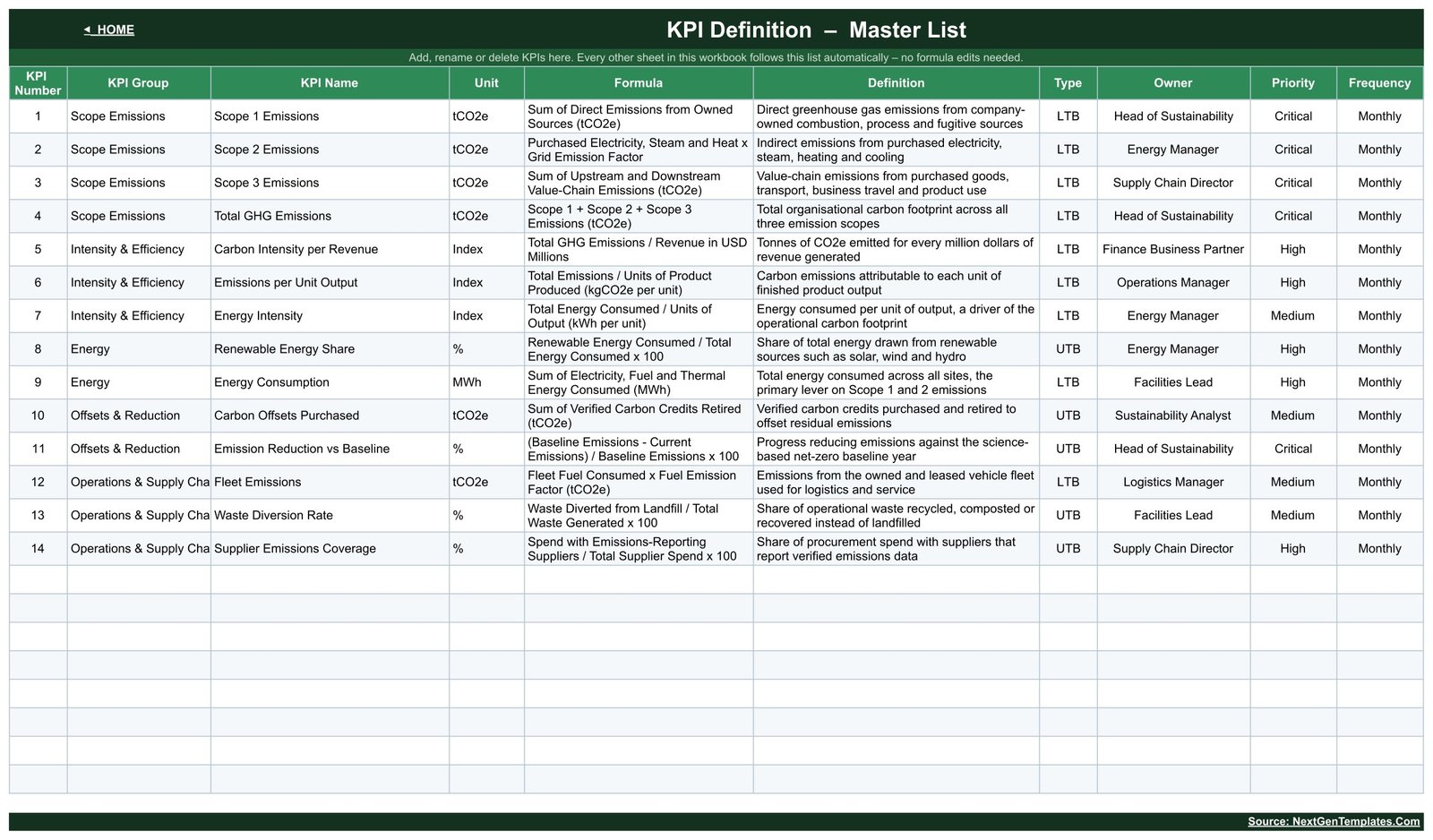Viewport: 1433px width, 840px height.
Task: Select the MWh unit cell
Action: pyautogui.click(x=486, y=381)
